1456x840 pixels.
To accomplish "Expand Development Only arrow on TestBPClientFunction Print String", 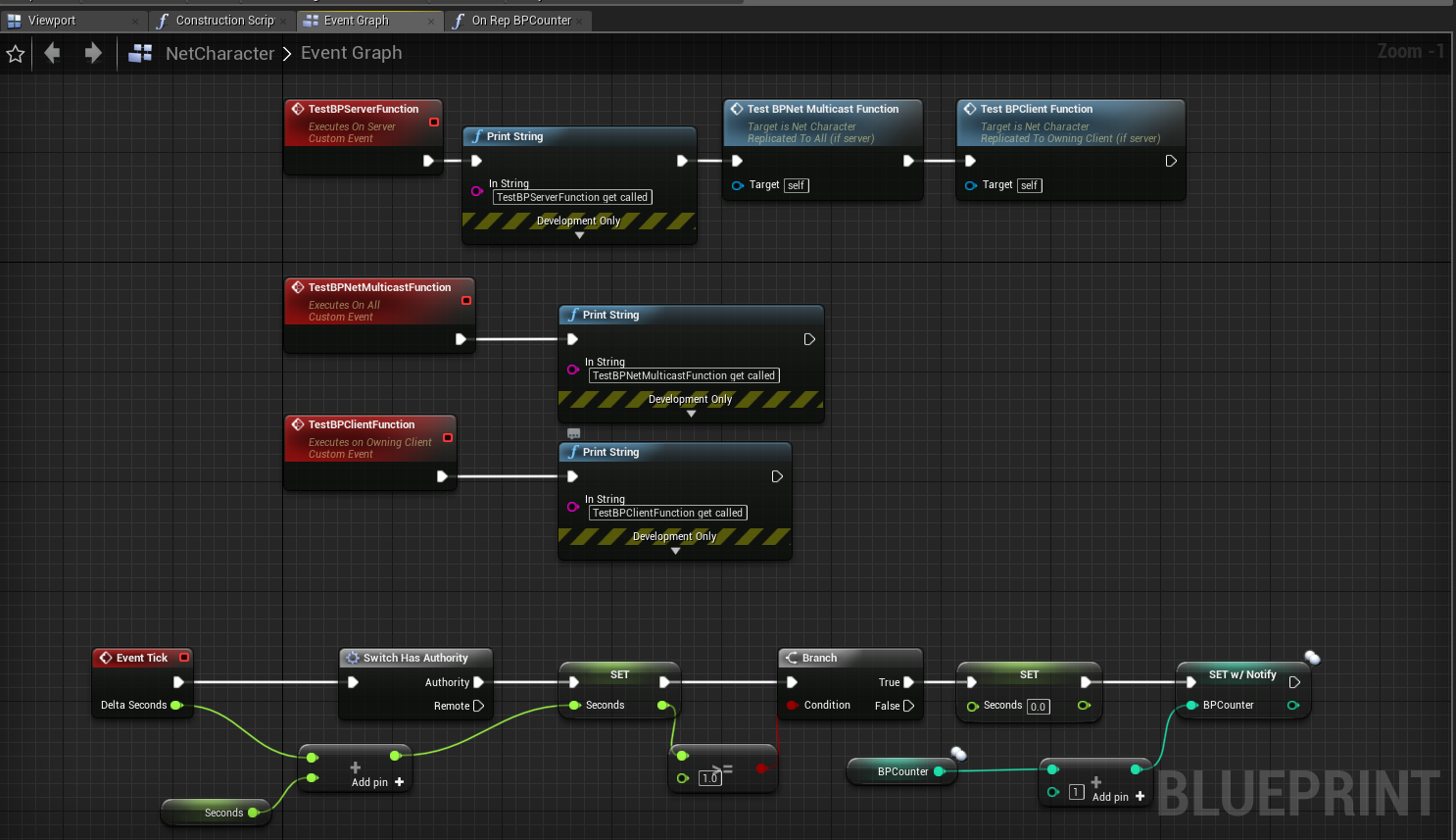I will pos(675,551).
